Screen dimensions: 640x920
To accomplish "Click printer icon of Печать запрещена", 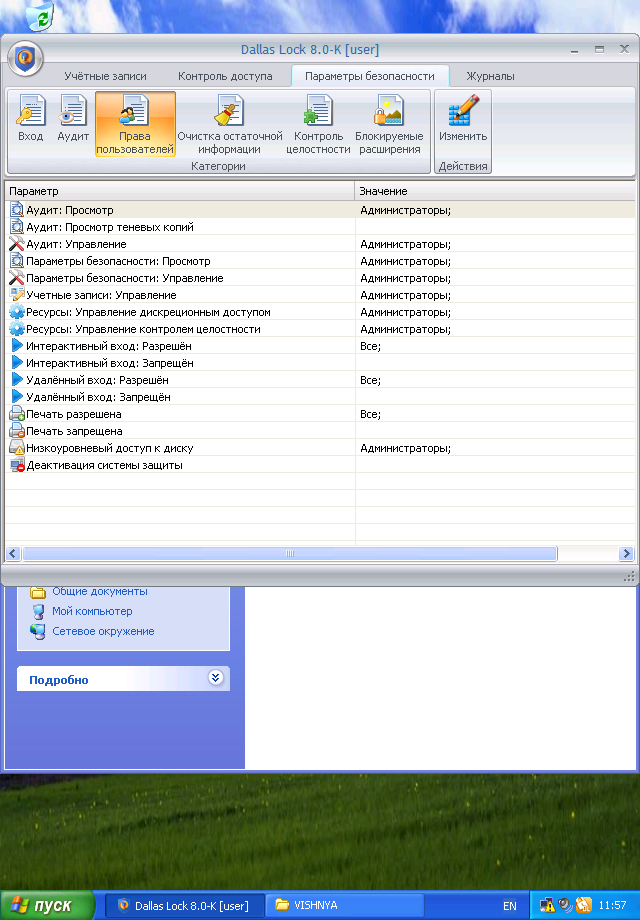I will coord(17,431).
